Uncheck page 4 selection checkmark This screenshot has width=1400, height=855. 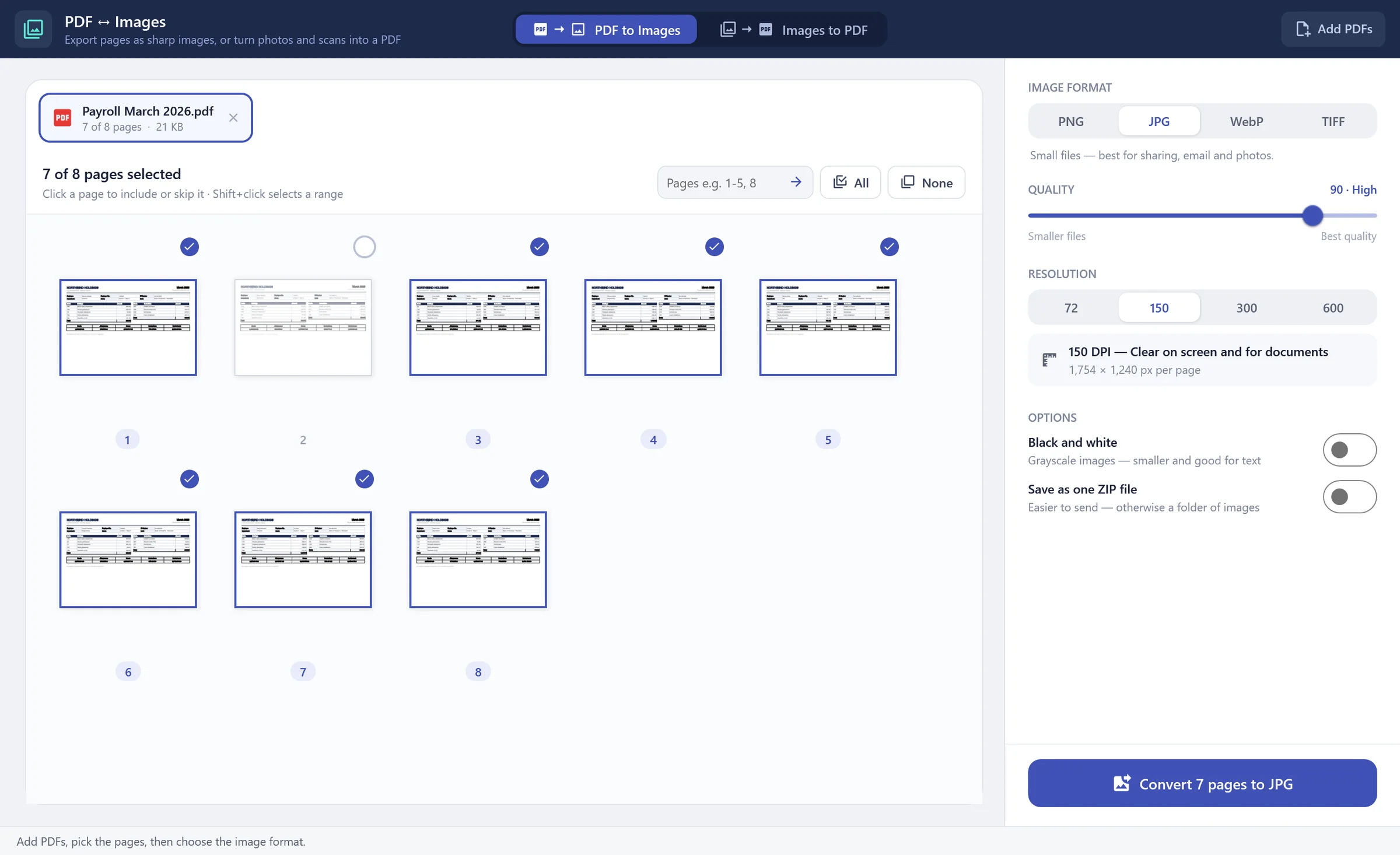(715, 247)
